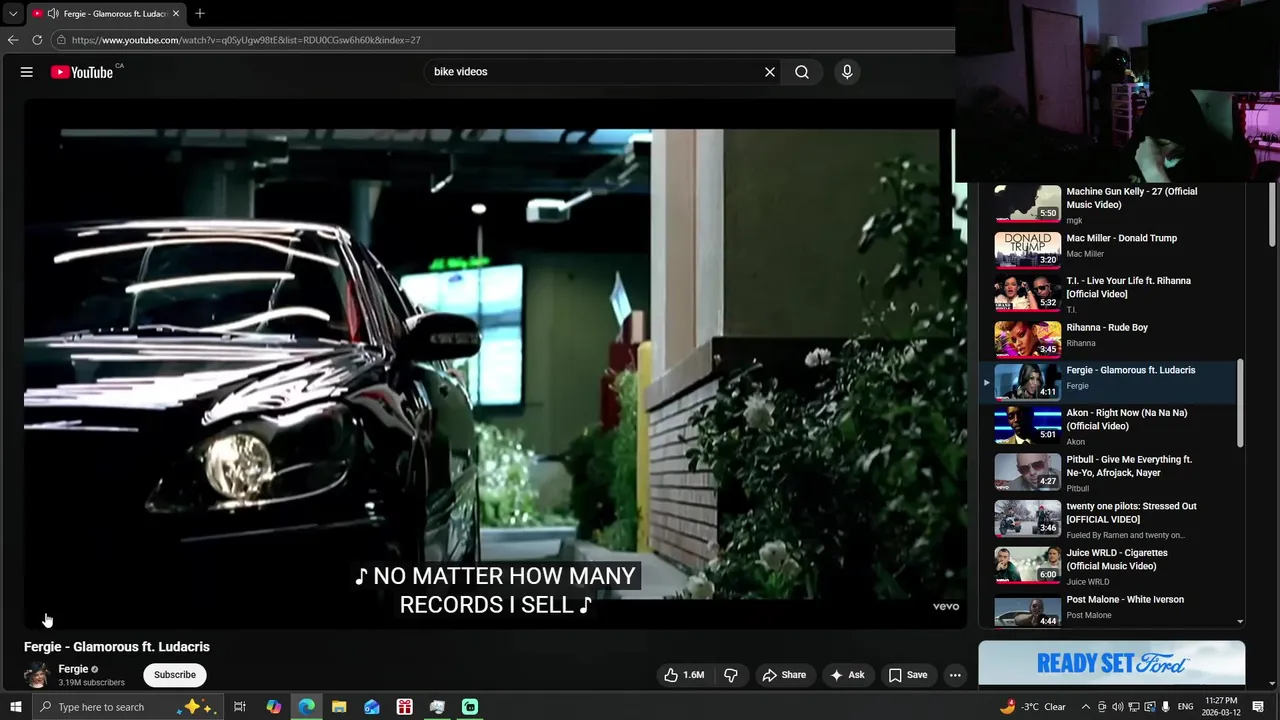The height and width of the screenshot is (720, 1280).
Task: Open the teal taskbar app icon
Action: pos(470,707)
